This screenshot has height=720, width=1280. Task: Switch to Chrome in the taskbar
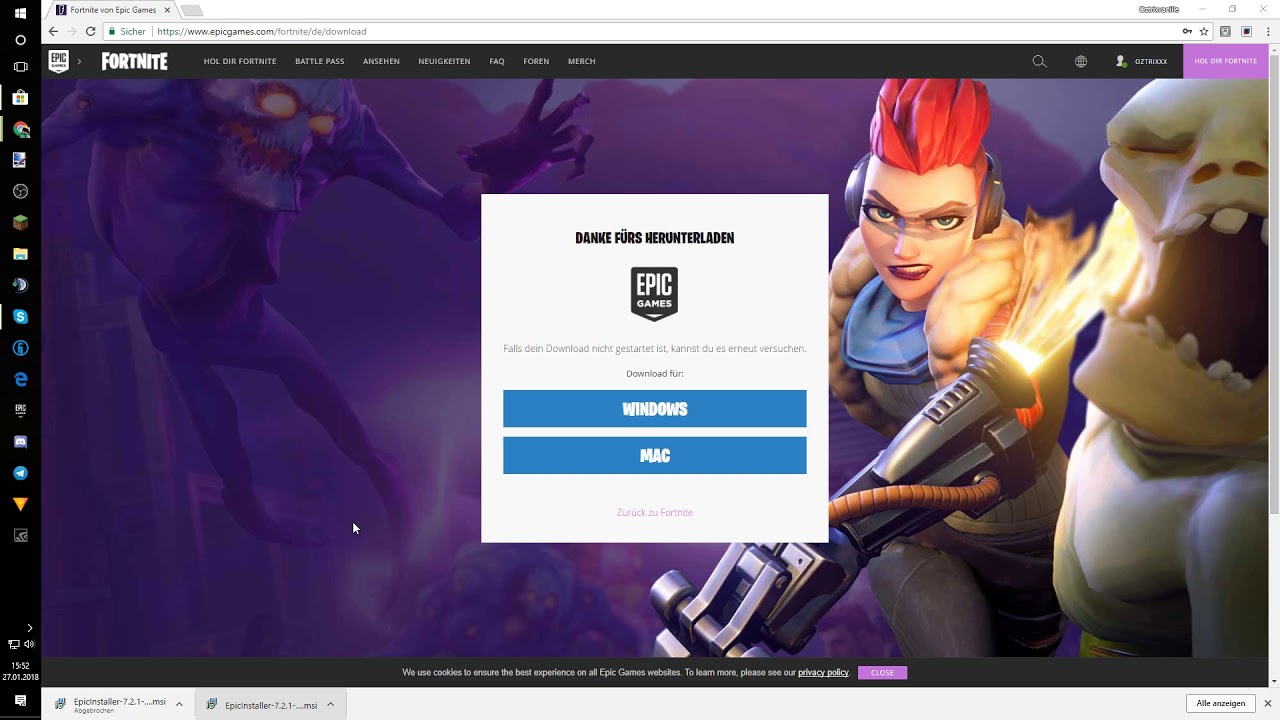(x=20, y=129)
